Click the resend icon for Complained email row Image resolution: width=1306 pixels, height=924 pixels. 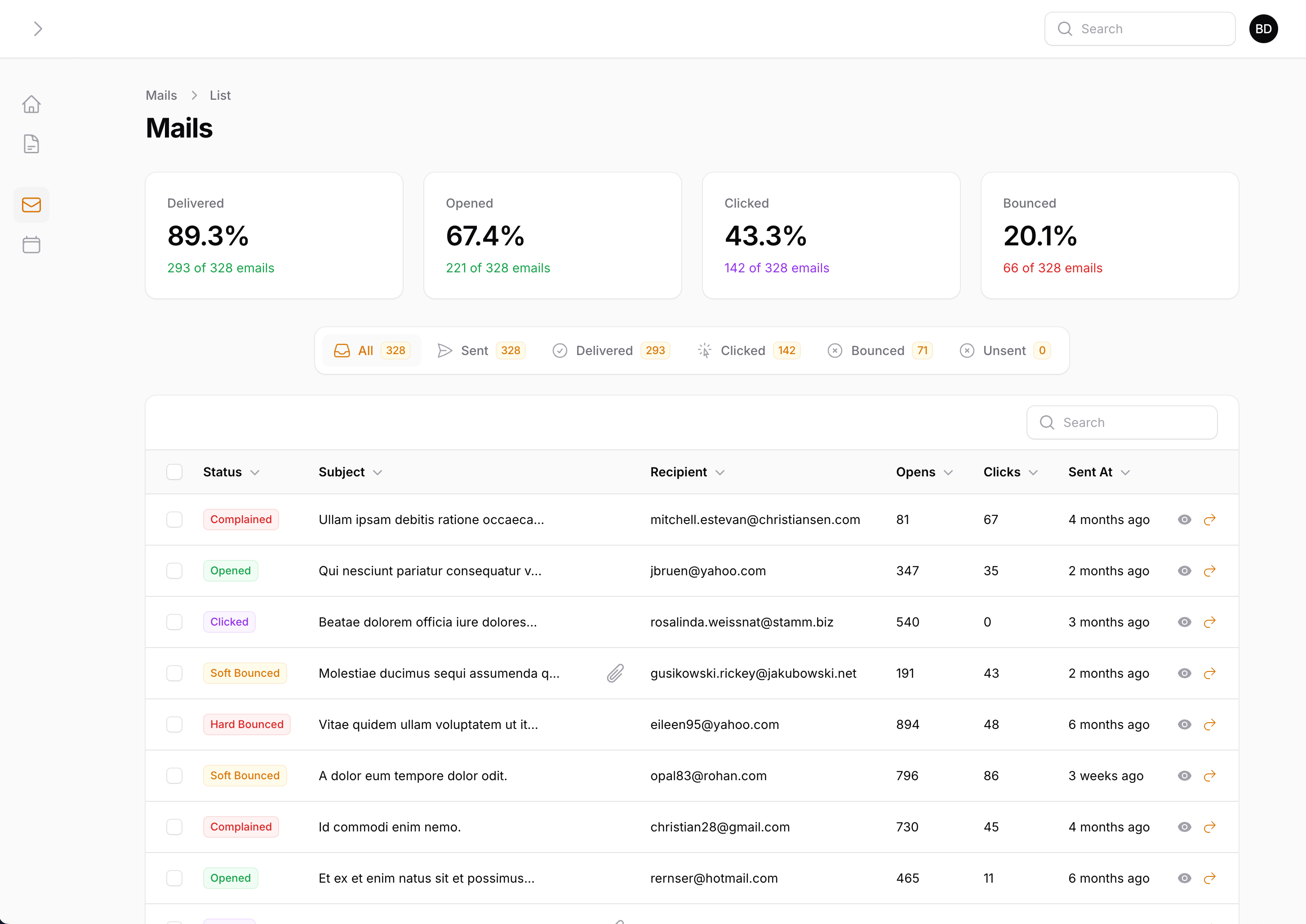(x=1210, y=519)
